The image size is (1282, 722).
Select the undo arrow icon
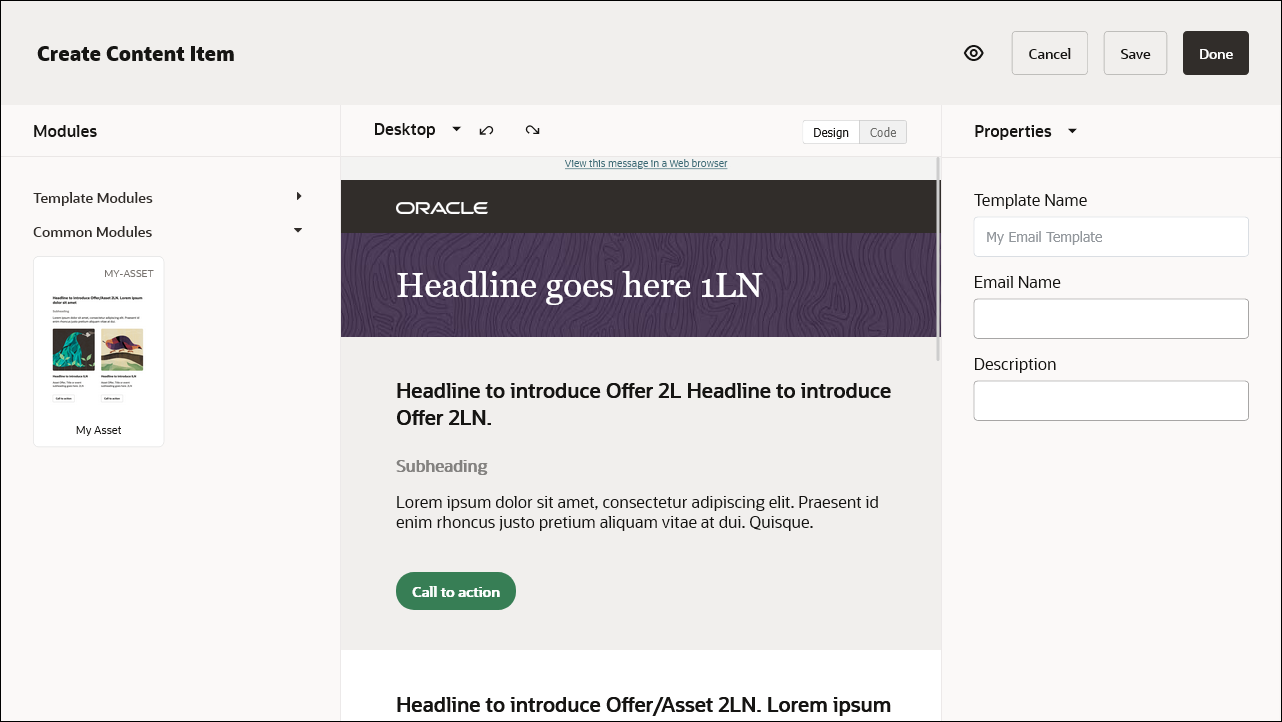(487, 130)
